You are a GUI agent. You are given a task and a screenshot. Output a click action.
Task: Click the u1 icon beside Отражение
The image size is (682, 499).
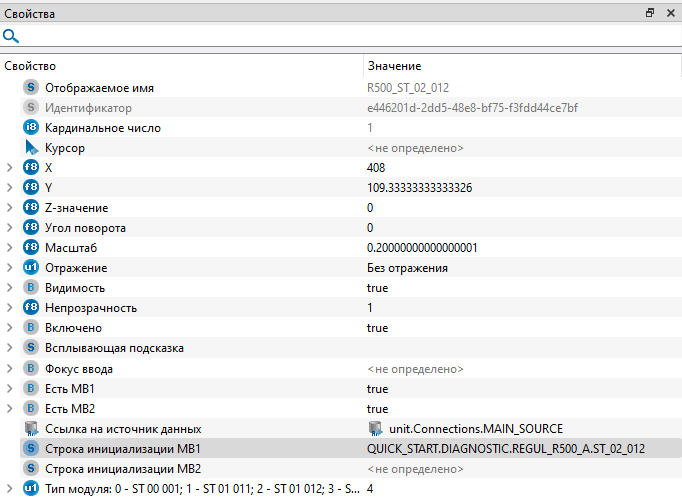[x=30, y=268]
